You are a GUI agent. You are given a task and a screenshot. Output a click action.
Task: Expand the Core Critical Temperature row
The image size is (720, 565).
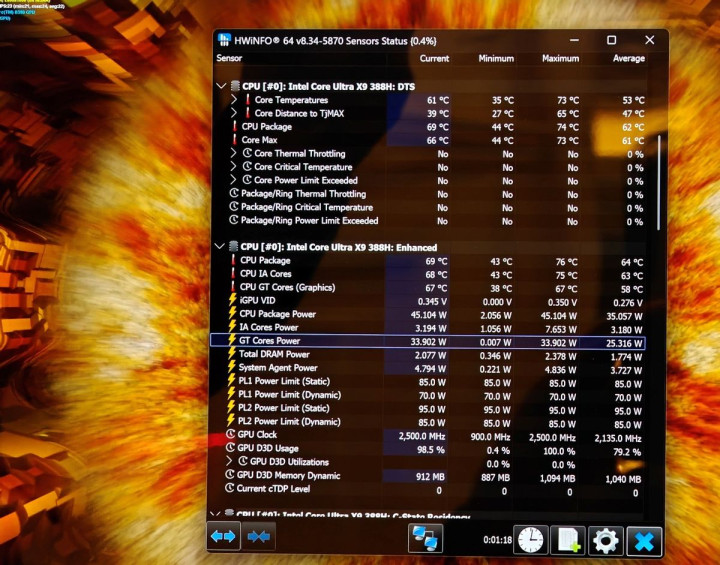point(233,166)
